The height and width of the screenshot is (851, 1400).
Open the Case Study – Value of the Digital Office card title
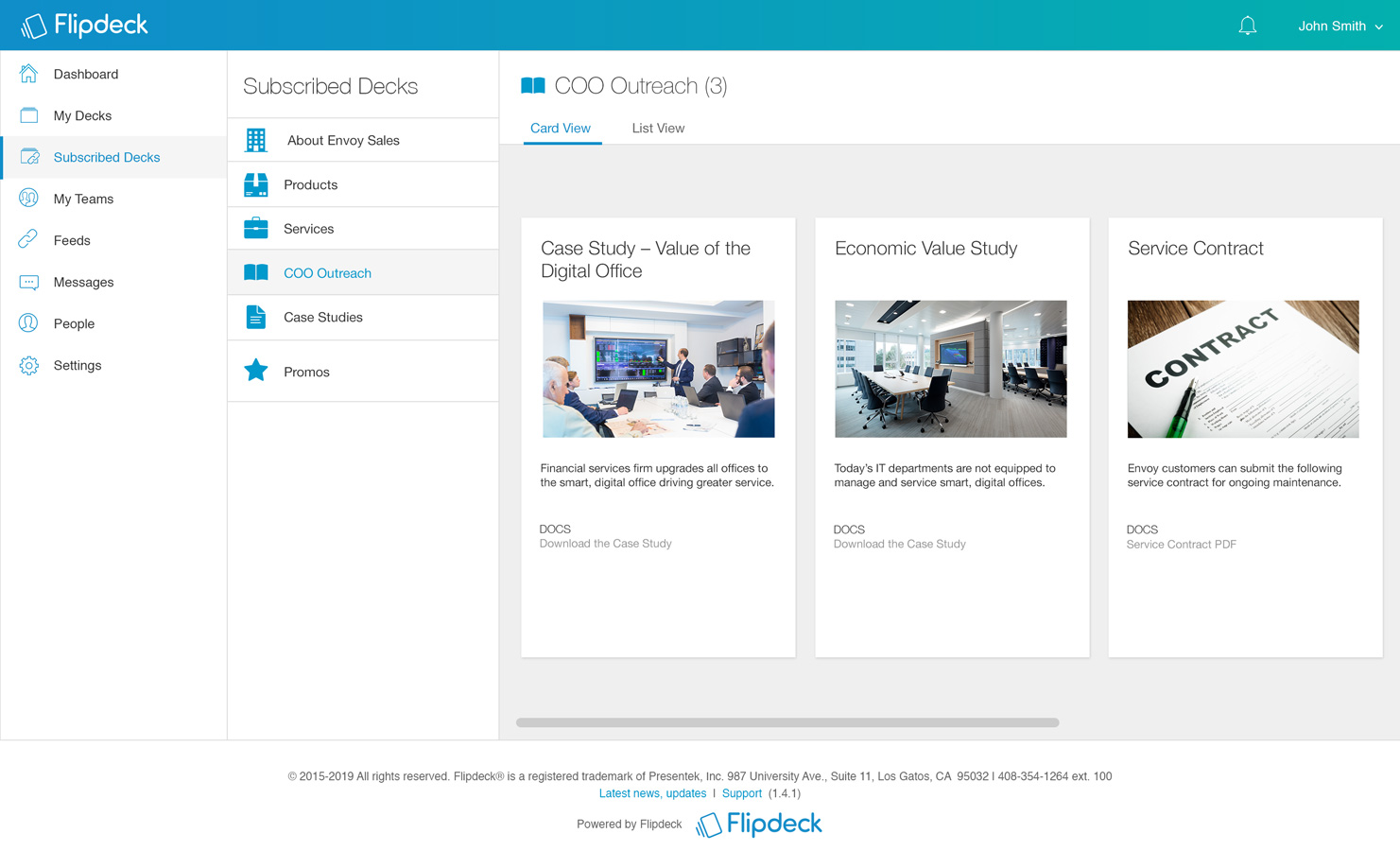pos(646,259)
